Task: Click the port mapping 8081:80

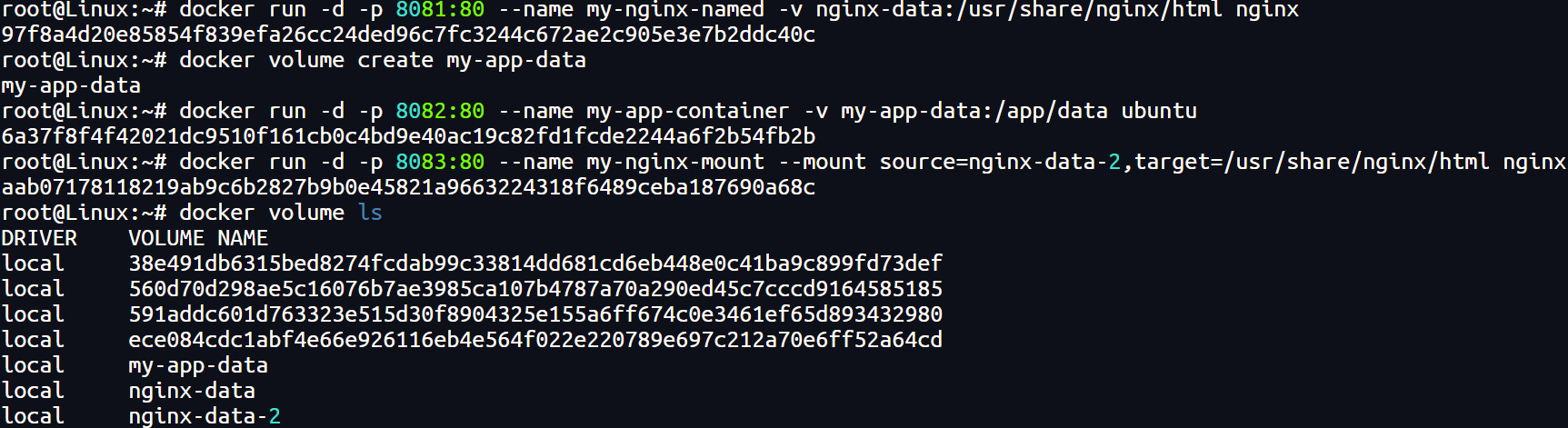Action: coord(440,9)
